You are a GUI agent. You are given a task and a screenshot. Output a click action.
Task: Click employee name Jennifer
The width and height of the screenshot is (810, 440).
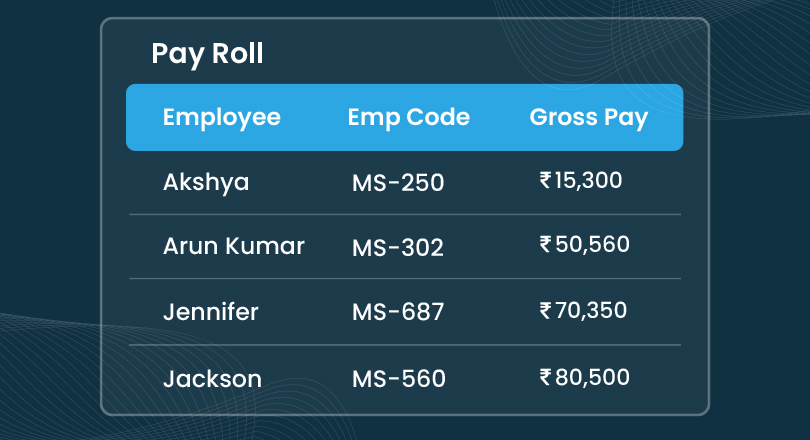[x=210, y=312]
